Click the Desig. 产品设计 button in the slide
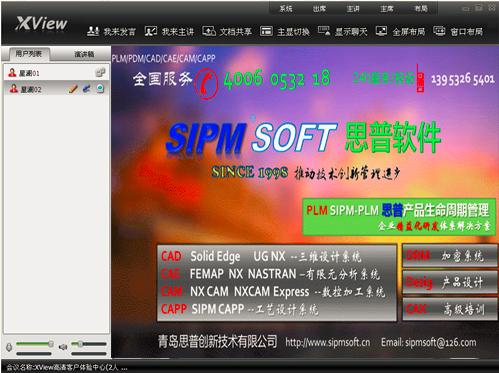This screenshot has width=499, height=373. tap(450, 282)
